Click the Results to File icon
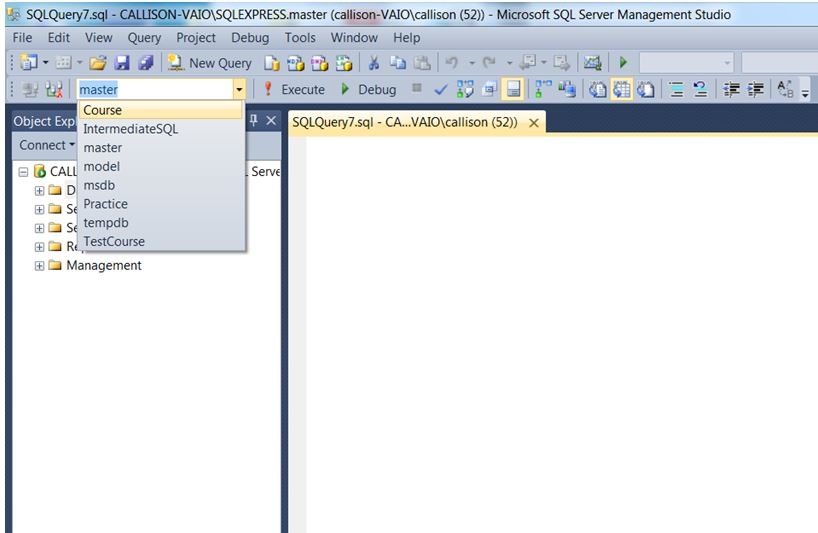This screenshot has width=818, height=533. (646, 89)
